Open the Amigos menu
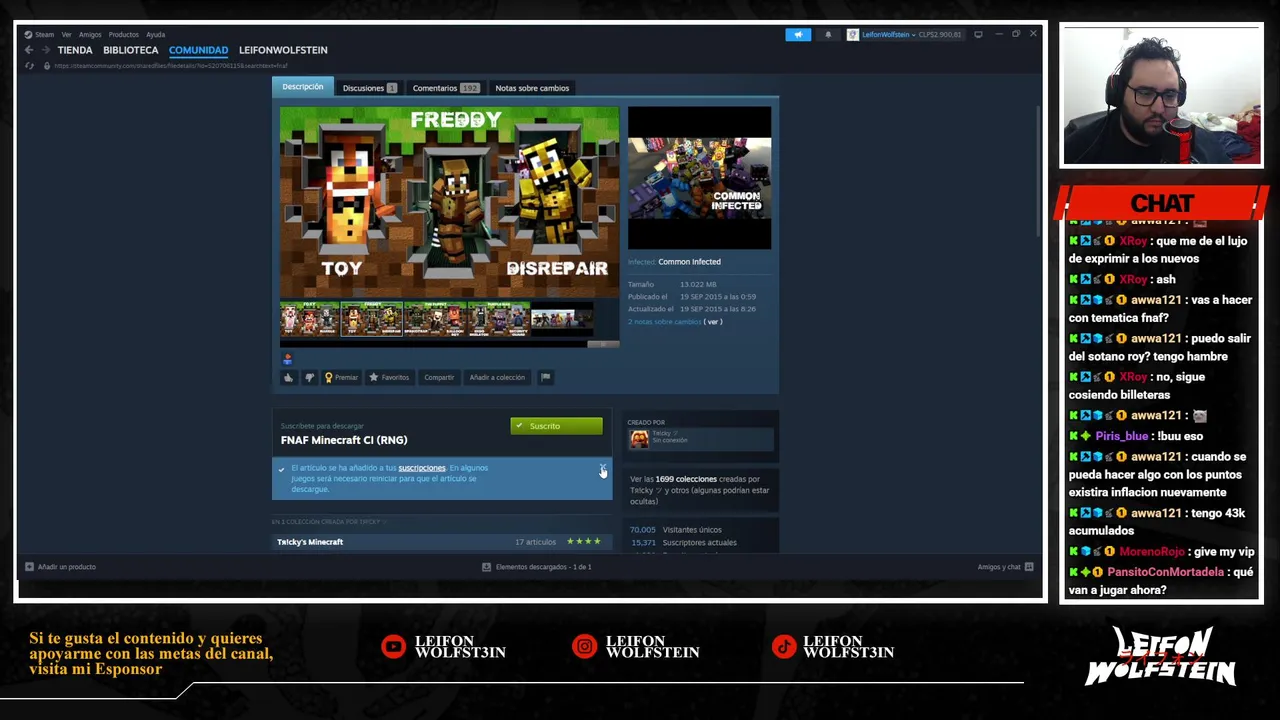Image resolution: width=1280 pixels, height=720 pixels. coord(90,34)
